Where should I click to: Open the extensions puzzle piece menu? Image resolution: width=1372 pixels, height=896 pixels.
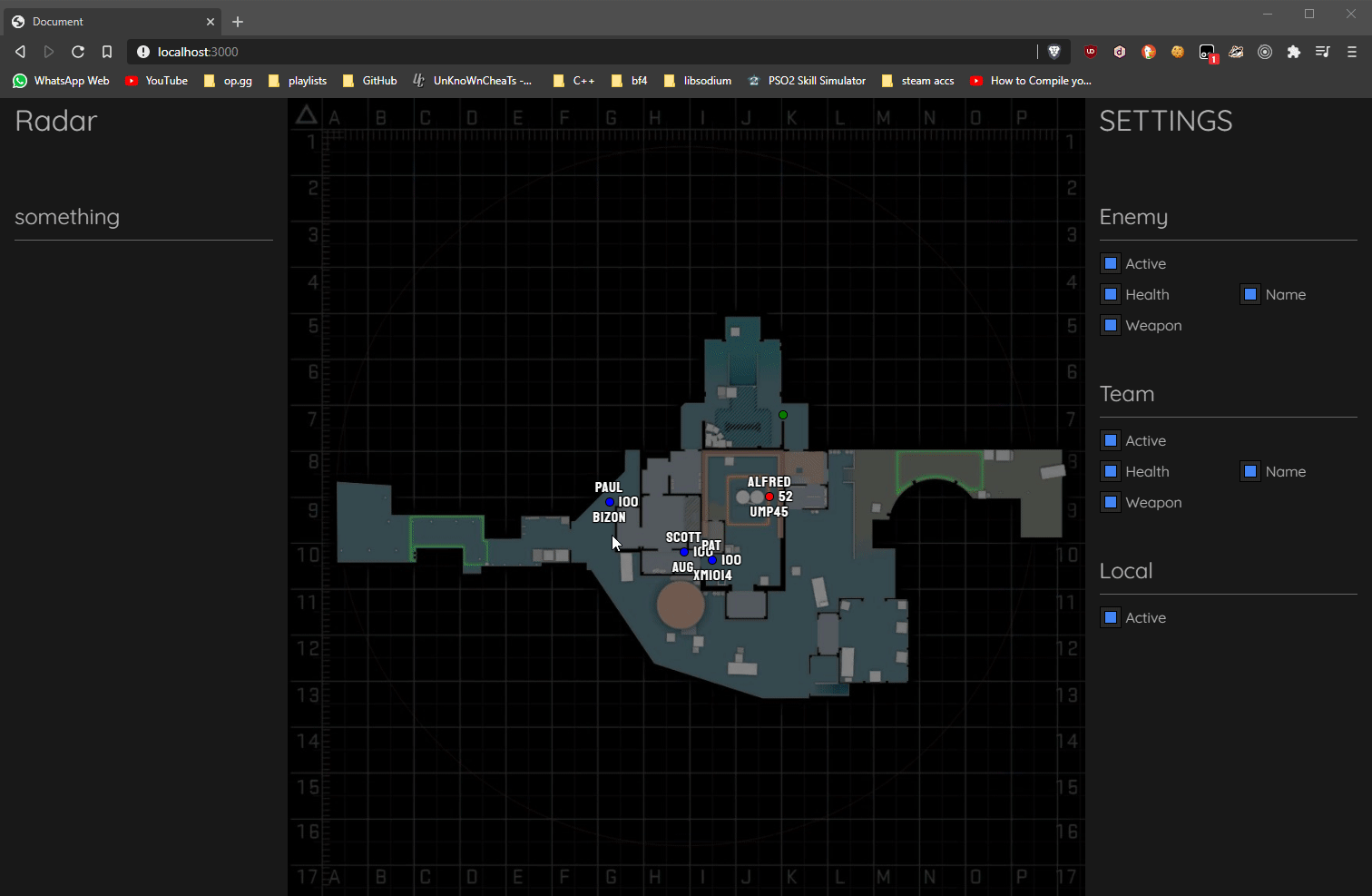click(1294, 52)
